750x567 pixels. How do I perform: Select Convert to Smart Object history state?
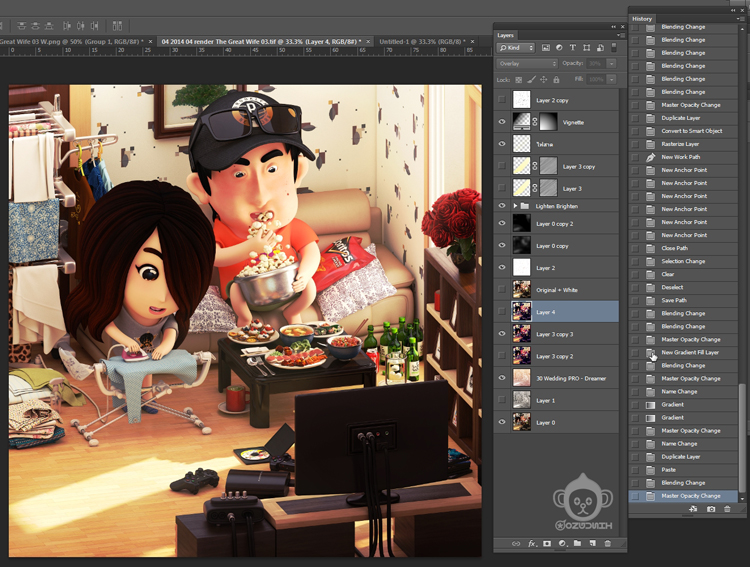(684, 131)
